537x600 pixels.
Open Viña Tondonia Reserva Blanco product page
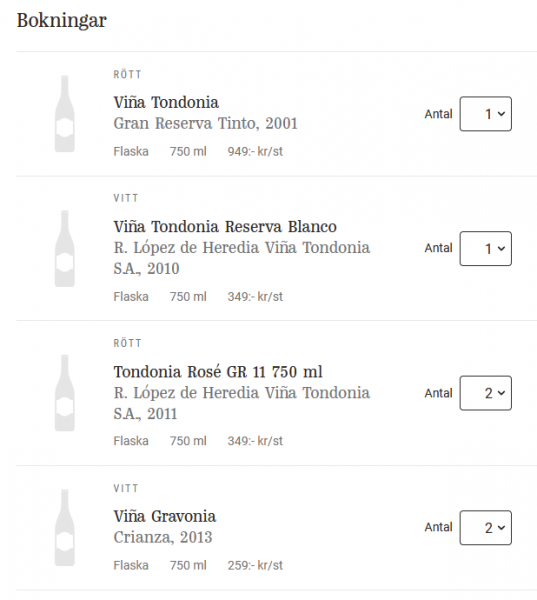click(225, 226)
